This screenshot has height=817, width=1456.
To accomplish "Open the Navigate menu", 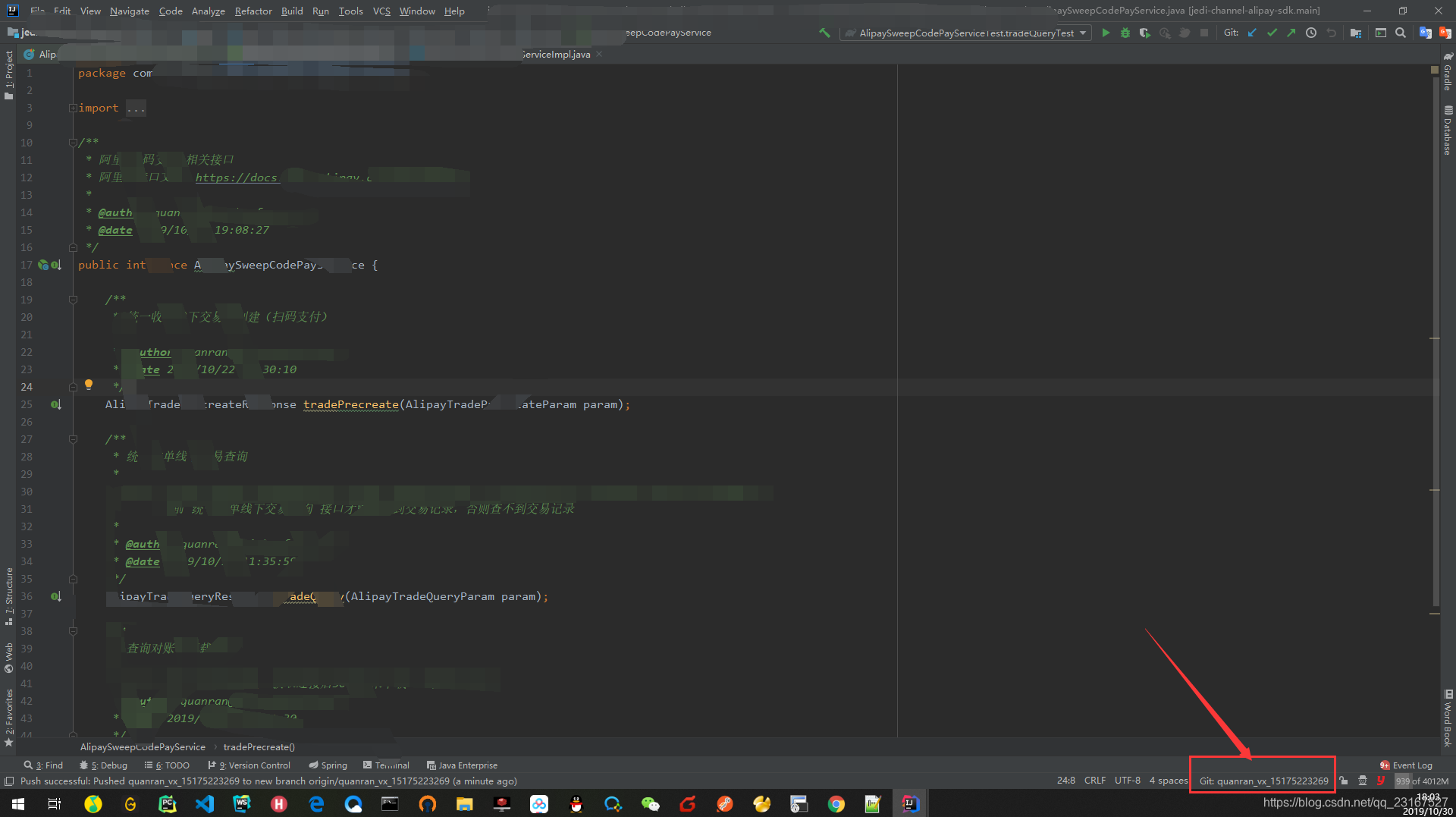I will point(130,11).
